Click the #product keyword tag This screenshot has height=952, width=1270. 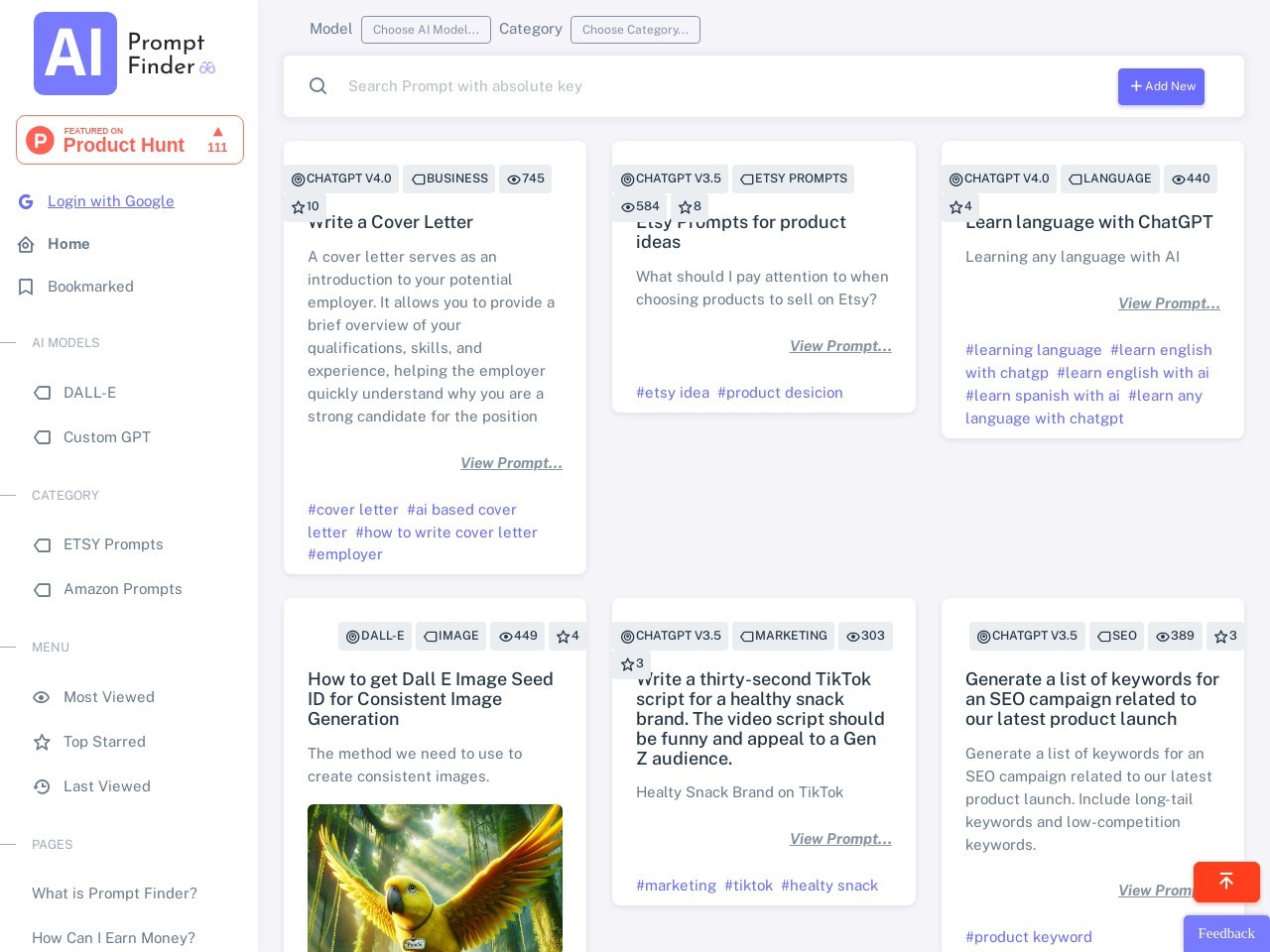1029,937
